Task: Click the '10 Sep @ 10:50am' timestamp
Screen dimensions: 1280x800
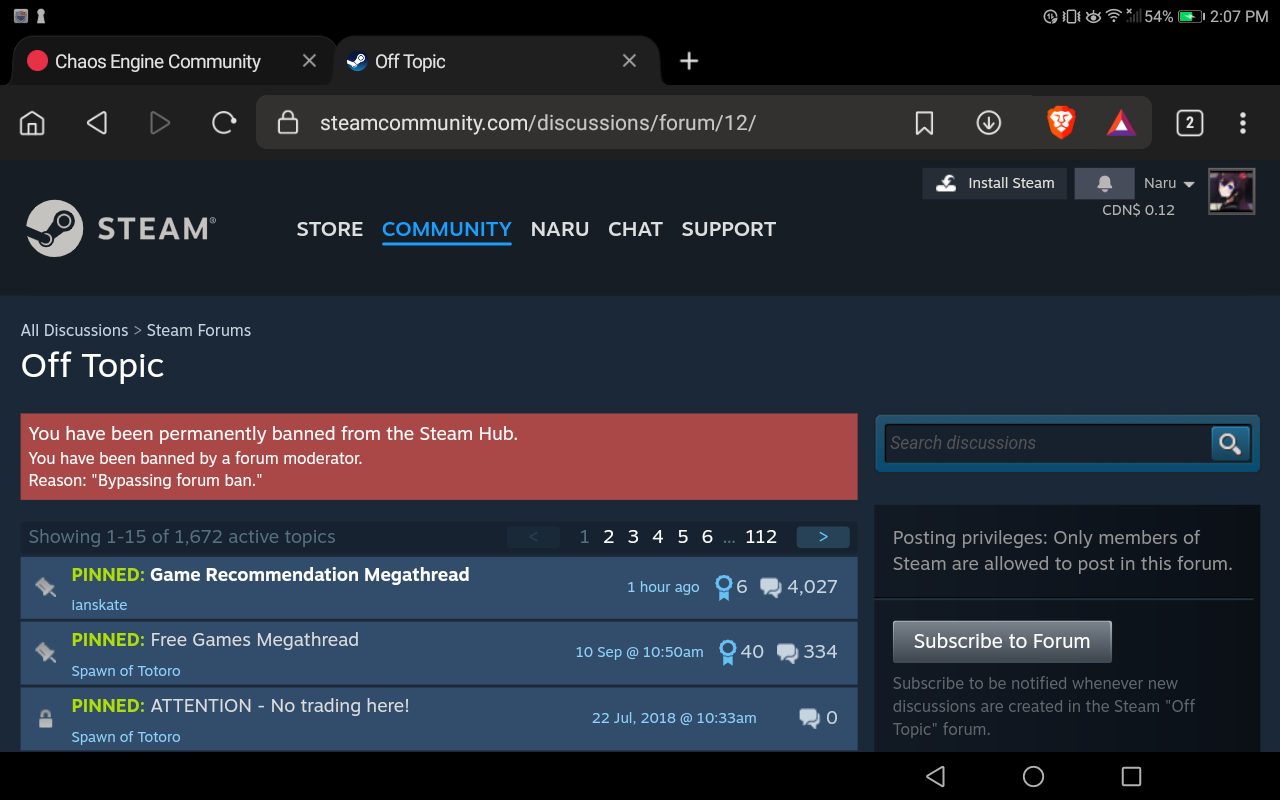Action: tap(639, 652)
